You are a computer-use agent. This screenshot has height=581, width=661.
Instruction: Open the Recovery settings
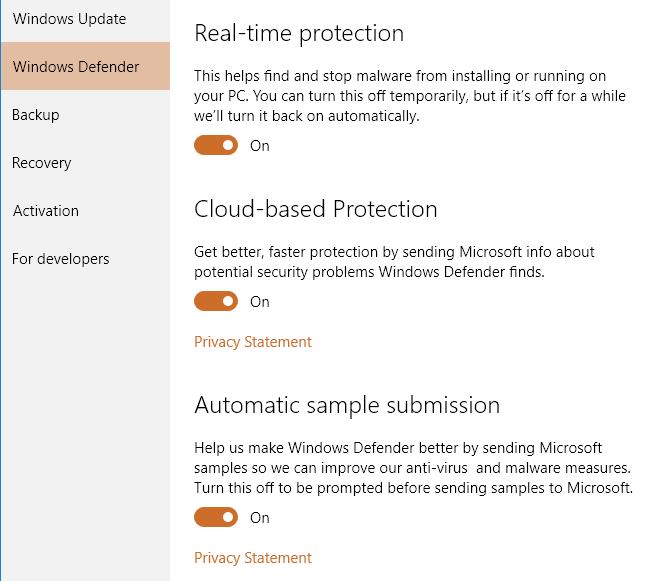tap(42, 163)
